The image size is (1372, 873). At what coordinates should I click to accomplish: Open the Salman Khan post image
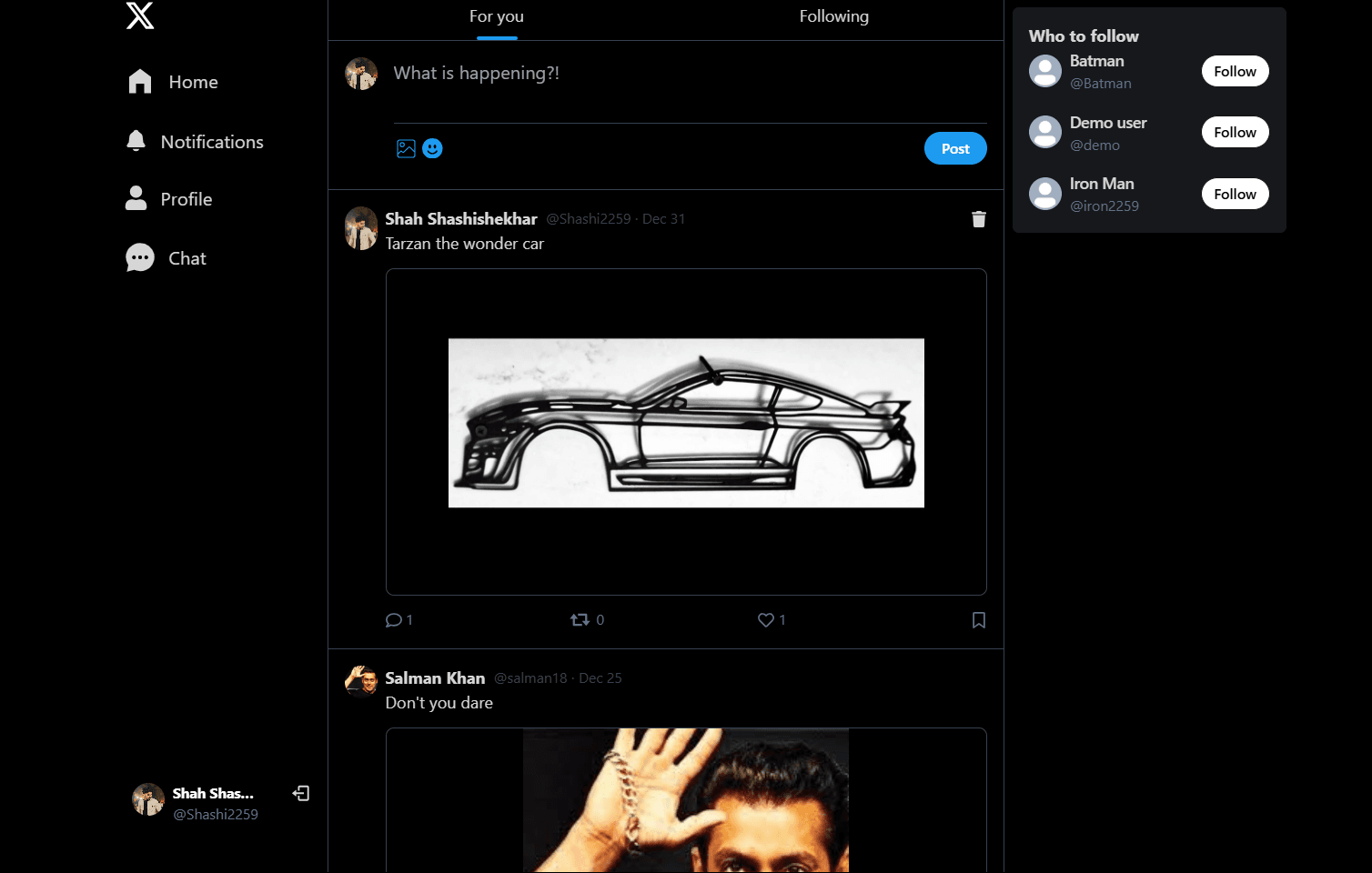pos(686,800)
